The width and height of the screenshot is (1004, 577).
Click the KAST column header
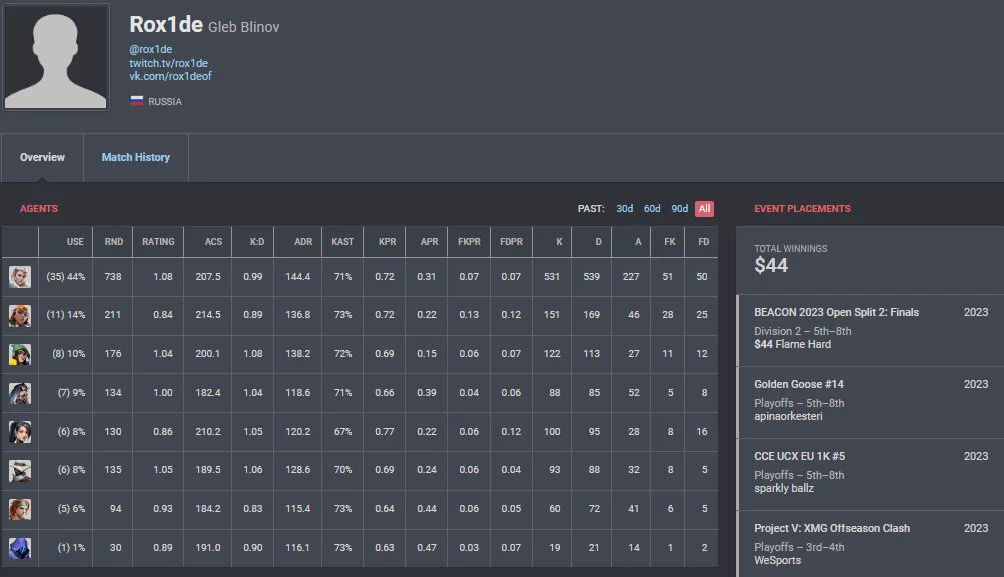pyautogui.click(x=343, y=242)
